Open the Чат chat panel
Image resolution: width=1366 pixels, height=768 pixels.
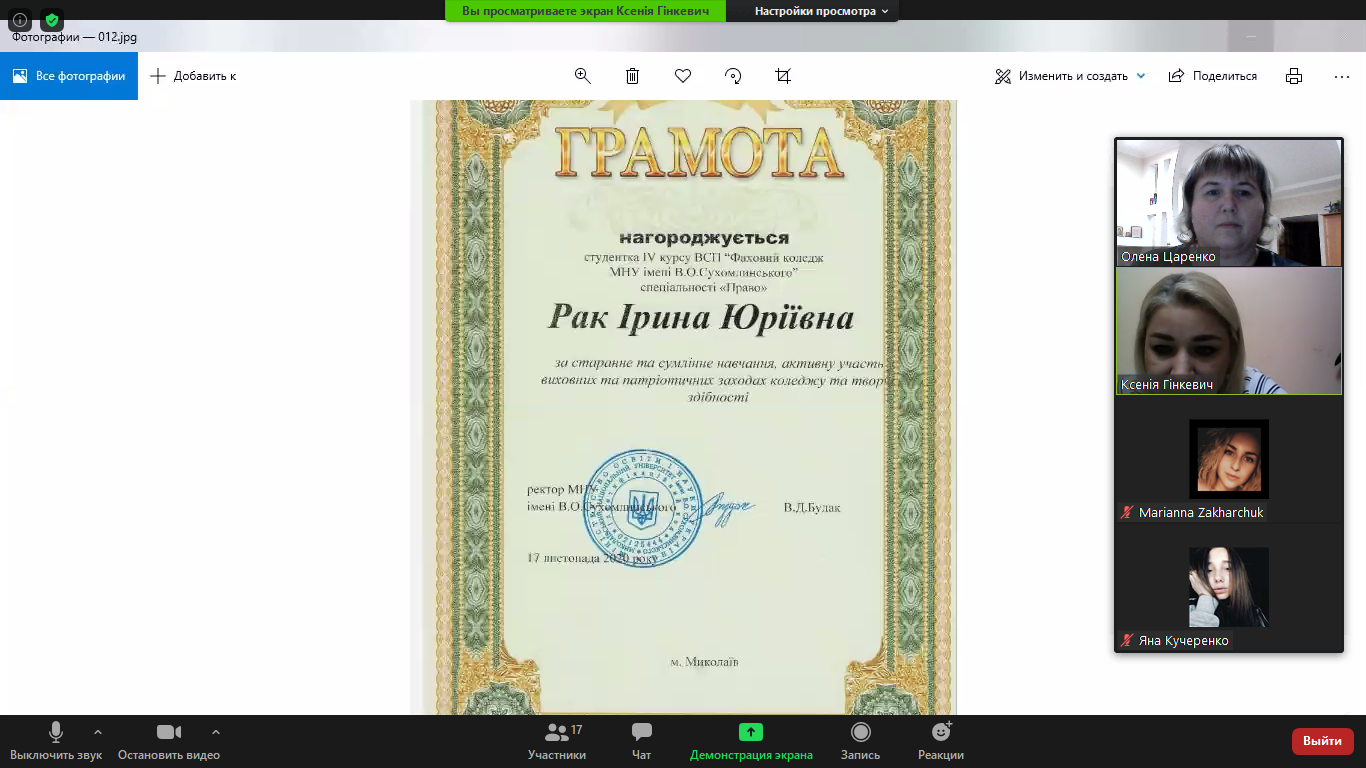pyautogui.click(x=642, y=741)
